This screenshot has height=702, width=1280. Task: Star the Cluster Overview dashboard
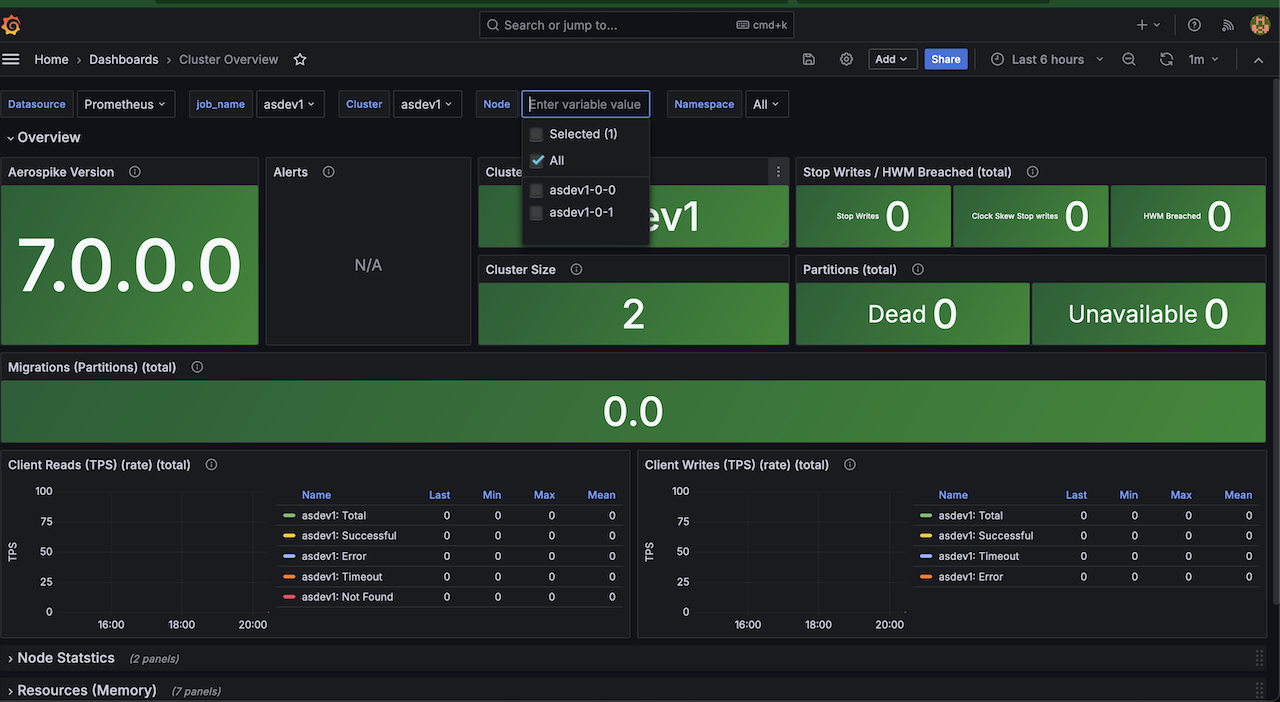(300, 59)
